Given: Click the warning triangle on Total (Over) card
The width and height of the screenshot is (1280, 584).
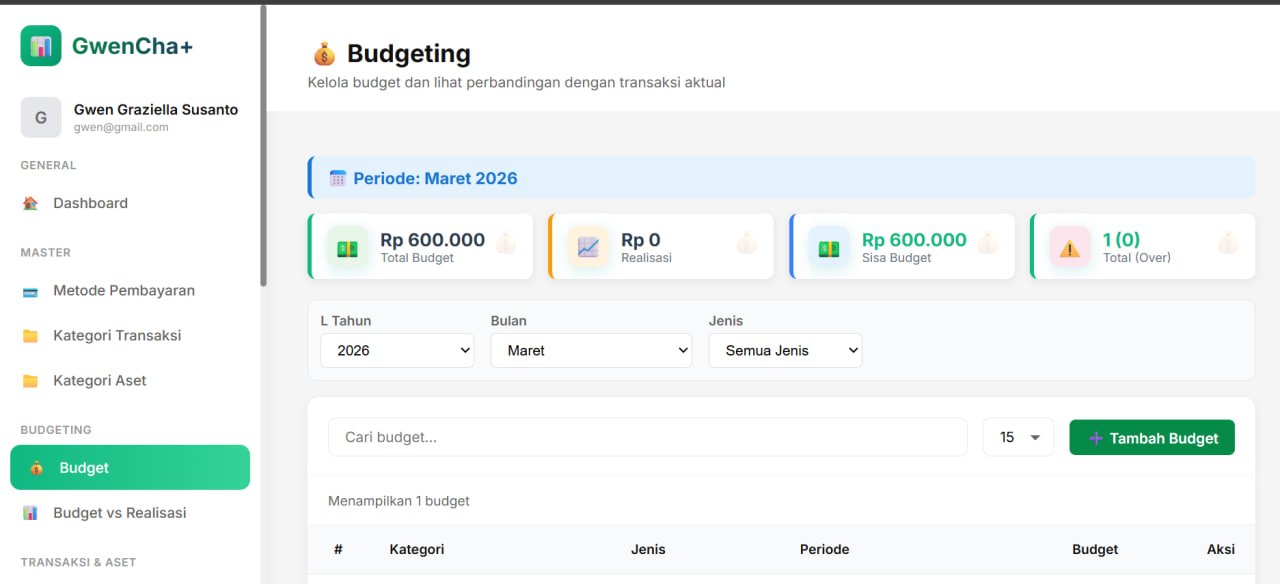Looking at the screenshot, I should (x=1069, y=245).
